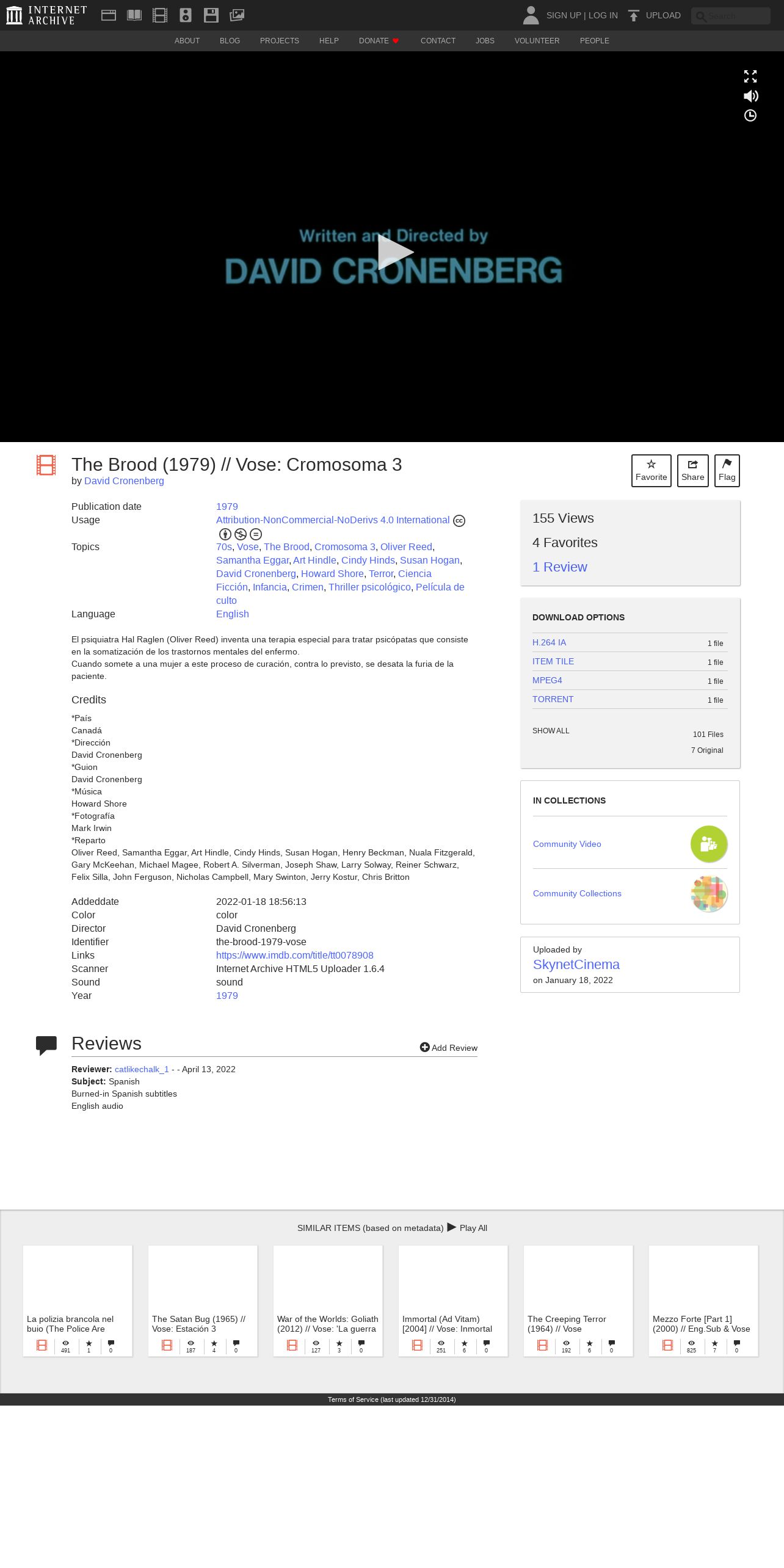The image size is (784, 1568).
Task: Open the Software floppy disk icon
Action: tap(211, 15)
